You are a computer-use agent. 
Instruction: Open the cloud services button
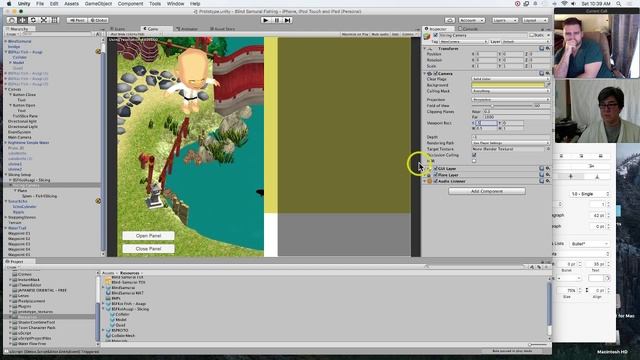(x=450, y=20)
